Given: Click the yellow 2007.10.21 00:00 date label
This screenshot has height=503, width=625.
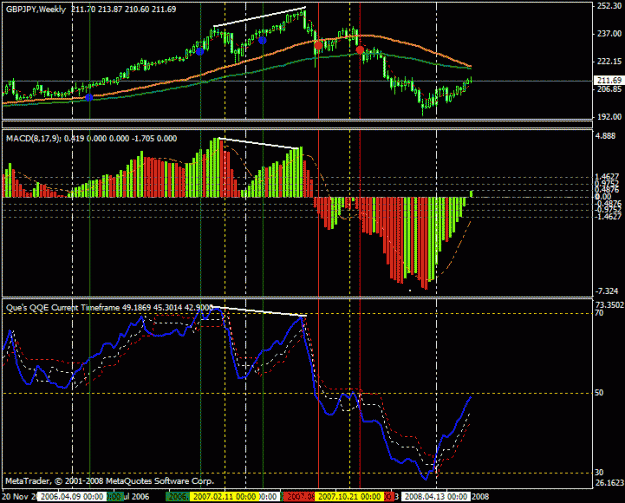Looking at the screenshot, I should point(350,497).
